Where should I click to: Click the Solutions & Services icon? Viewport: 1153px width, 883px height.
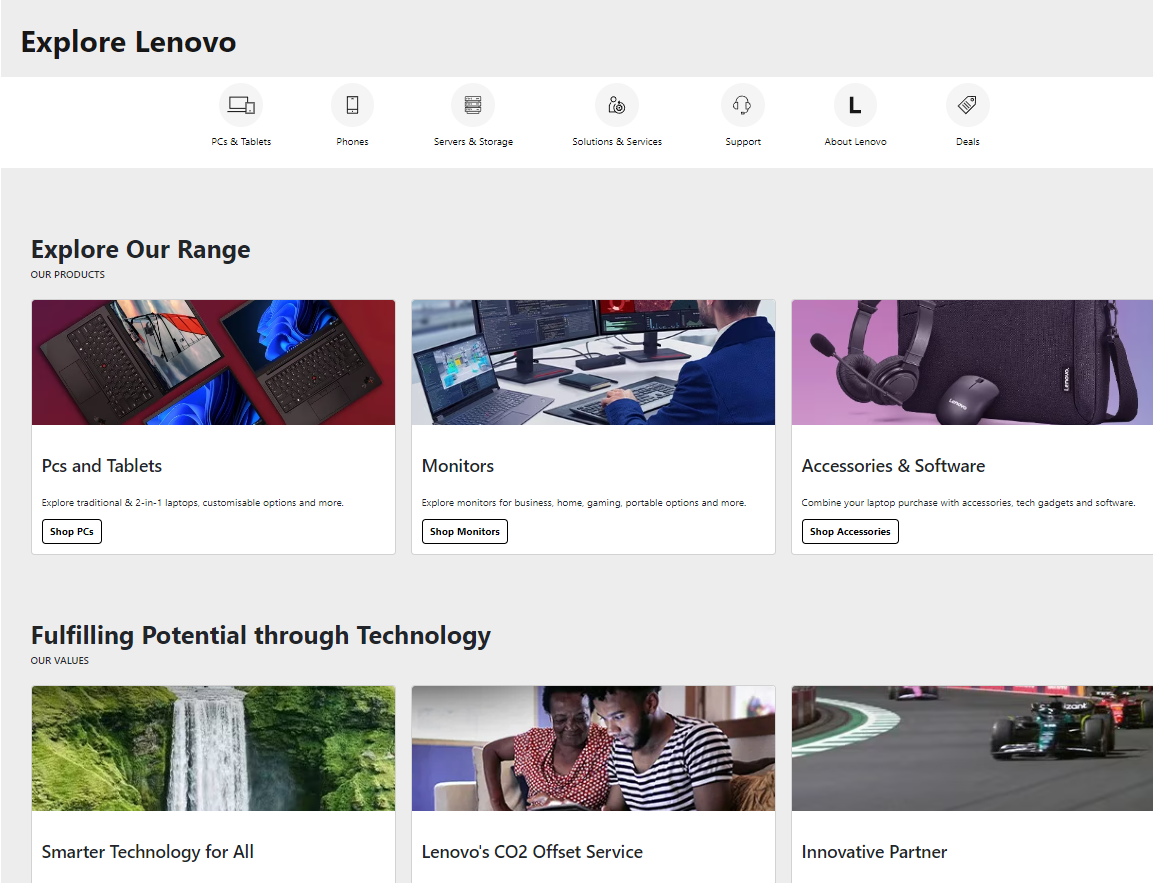pos(617,105)
